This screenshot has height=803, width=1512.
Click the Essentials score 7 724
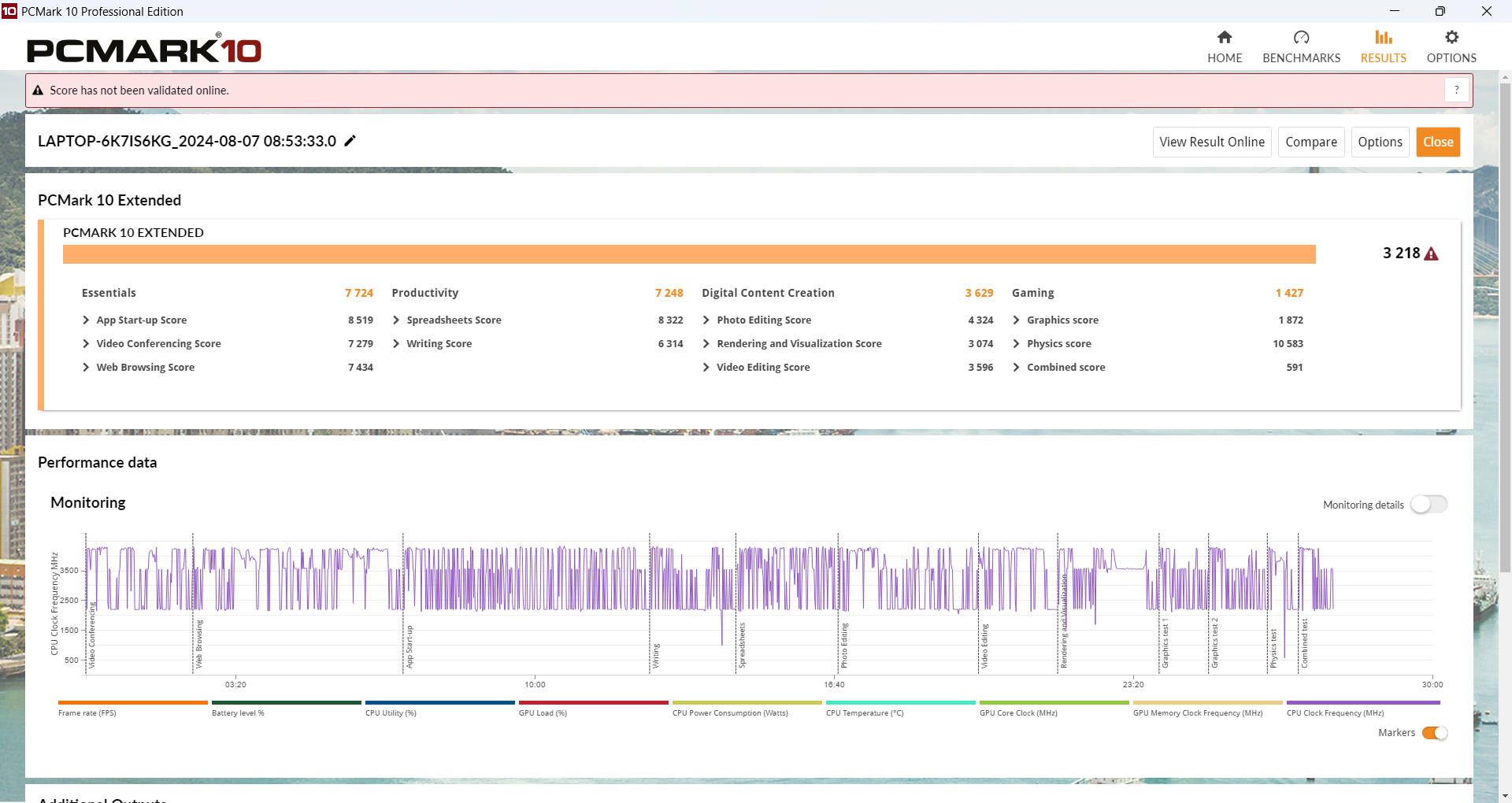click(x=359, y=293)
